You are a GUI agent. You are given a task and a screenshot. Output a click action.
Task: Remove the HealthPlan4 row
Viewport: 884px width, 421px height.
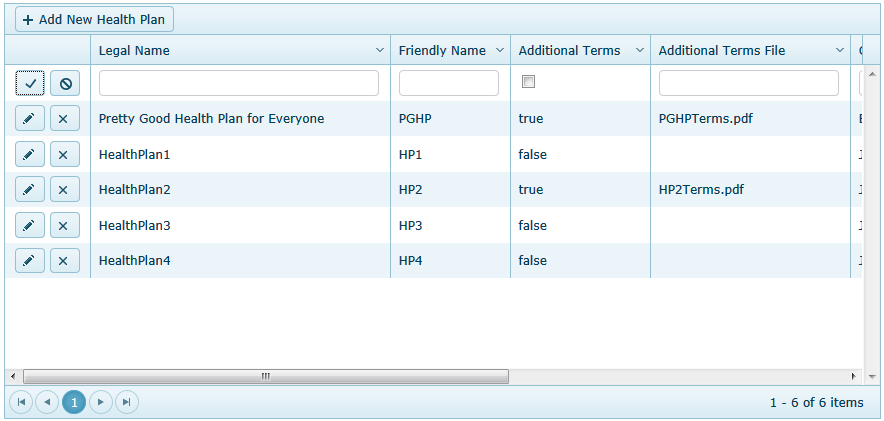click(x=65, y=261)
